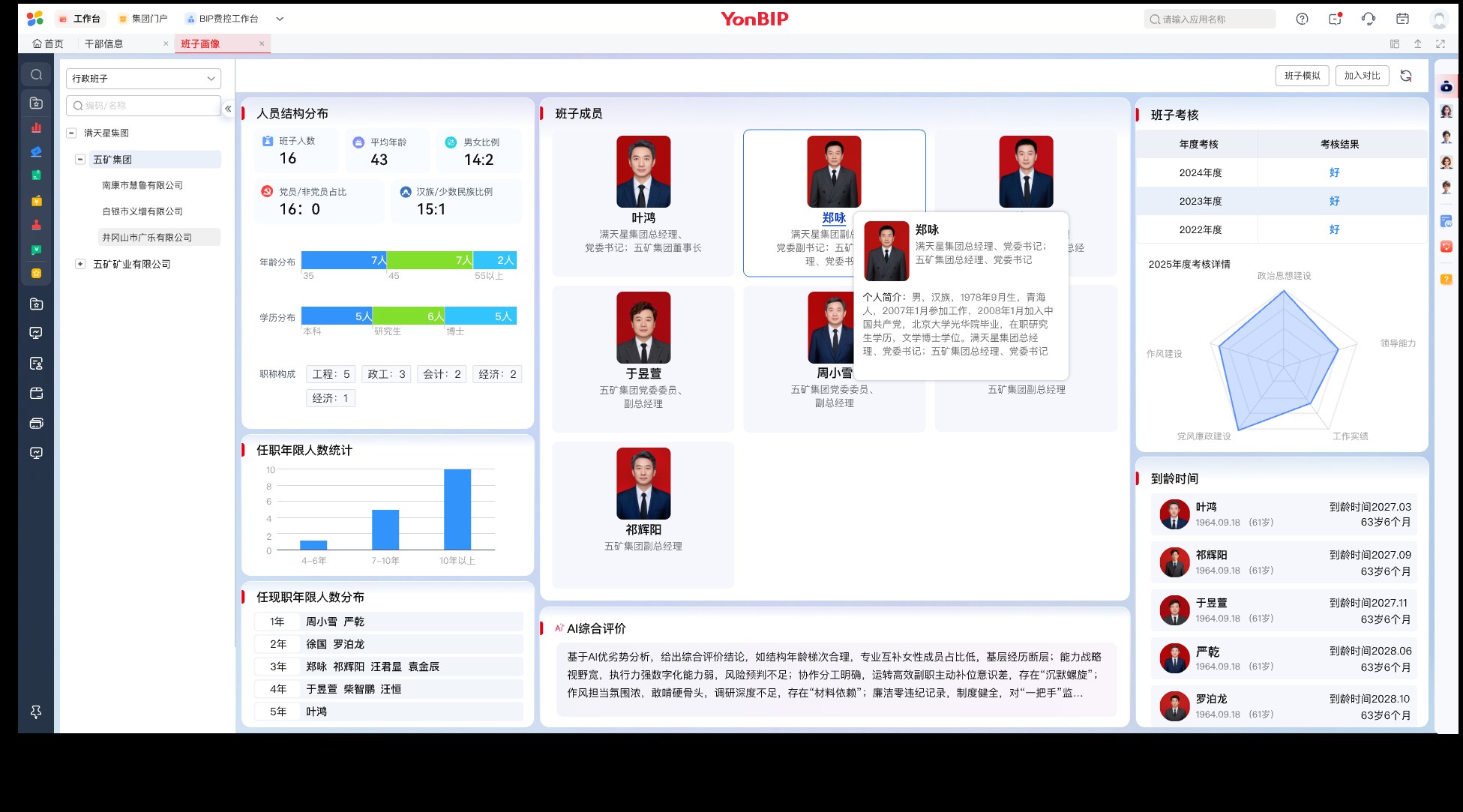Collapse the 五矿集团 tree node
The height and width of the screenshot is (812, 1463).
pyautogui.click(x=80, y=160)
